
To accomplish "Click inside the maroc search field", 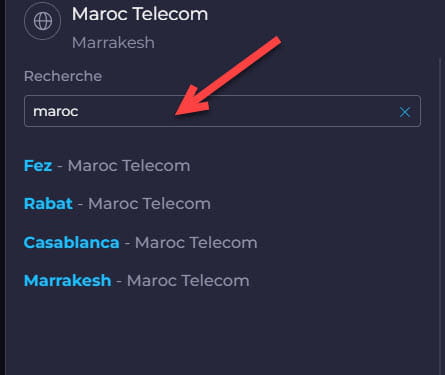I will (222, 111).
